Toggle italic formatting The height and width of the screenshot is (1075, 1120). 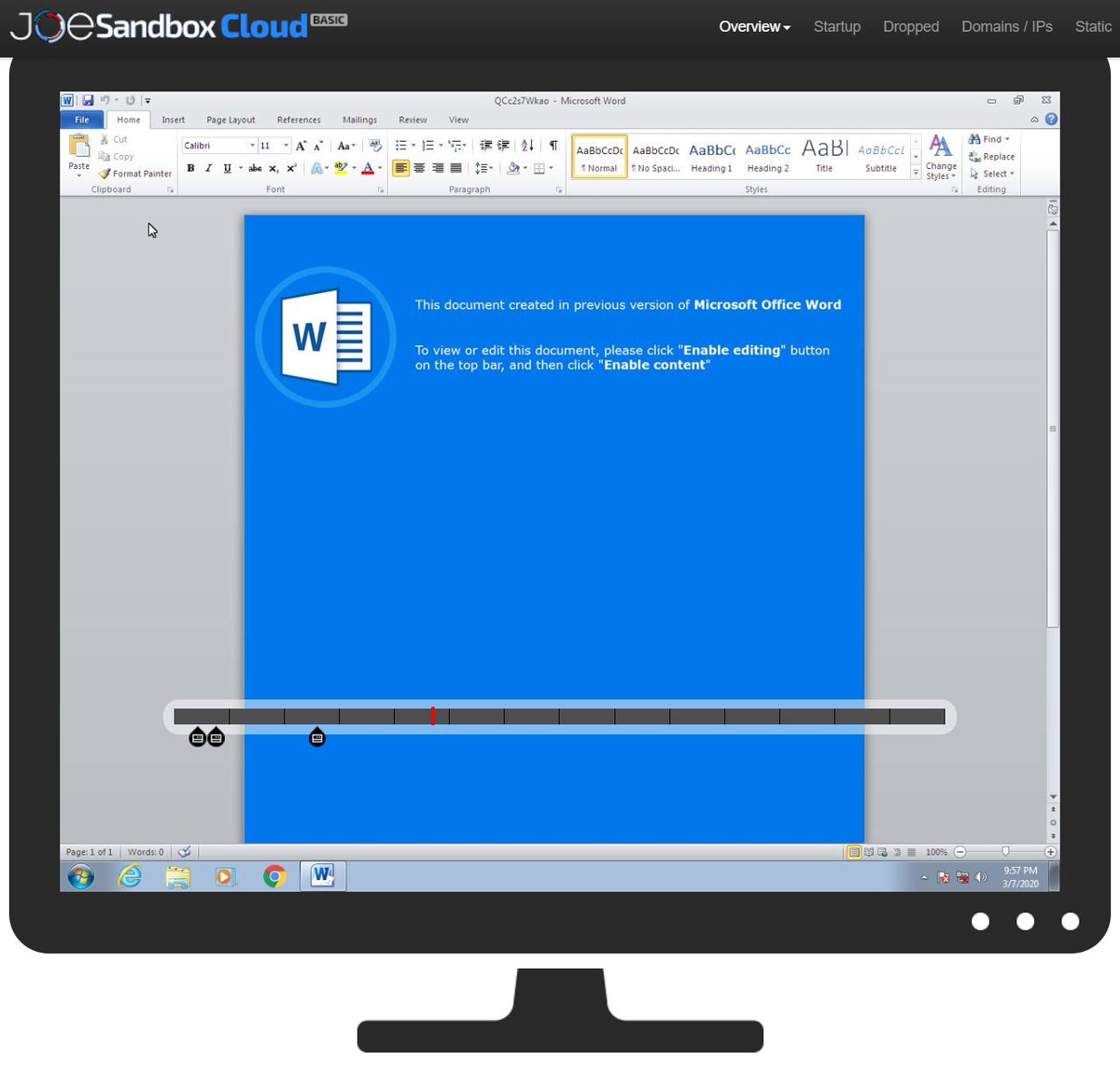point(208,168)
